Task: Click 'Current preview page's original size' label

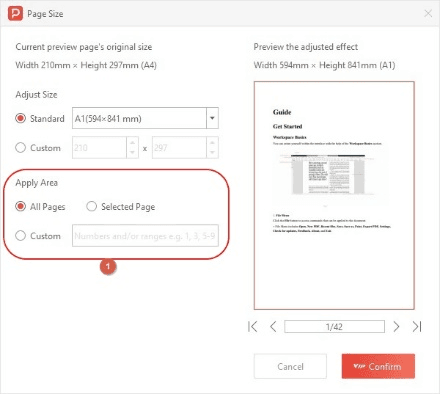Action: [x=84, y=47]
